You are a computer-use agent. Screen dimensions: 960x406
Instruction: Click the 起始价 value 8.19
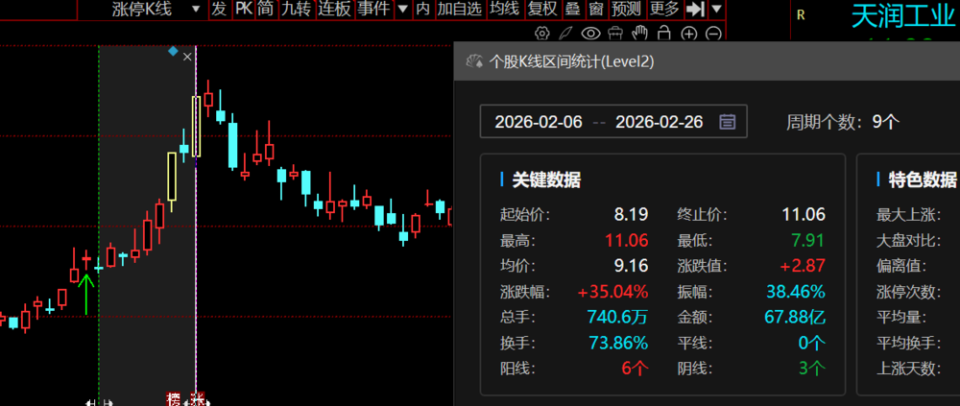coord(631,214)
